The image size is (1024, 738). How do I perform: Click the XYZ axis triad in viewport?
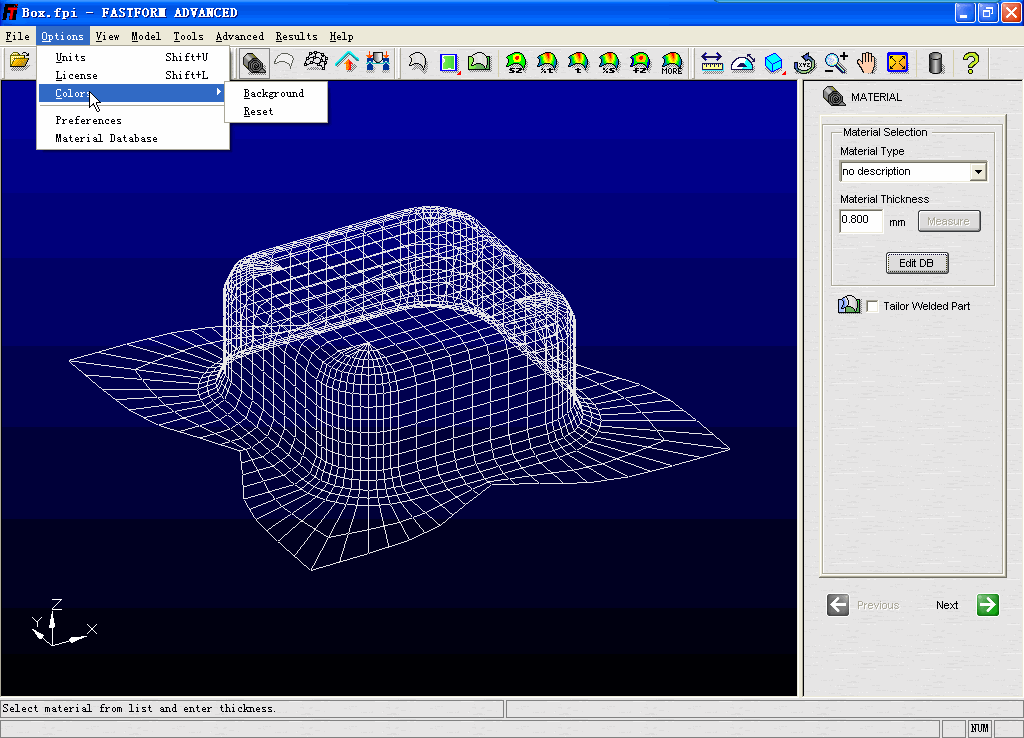pos(64,623)
